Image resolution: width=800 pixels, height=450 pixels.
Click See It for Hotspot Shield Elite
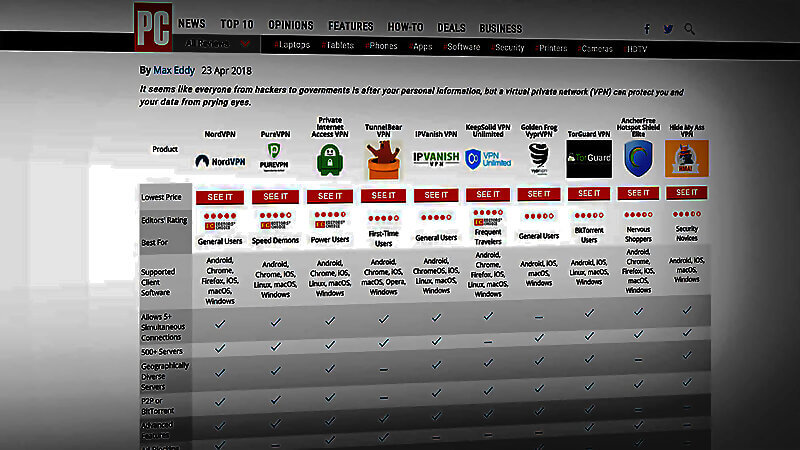click(x=638, y=193)
